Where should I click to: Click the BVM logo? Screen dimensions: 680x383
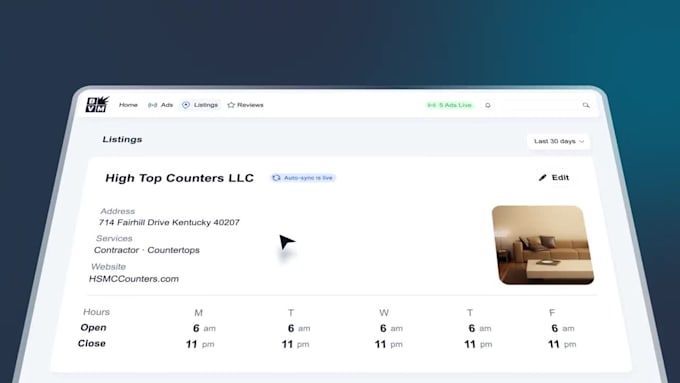coord(97,104)
